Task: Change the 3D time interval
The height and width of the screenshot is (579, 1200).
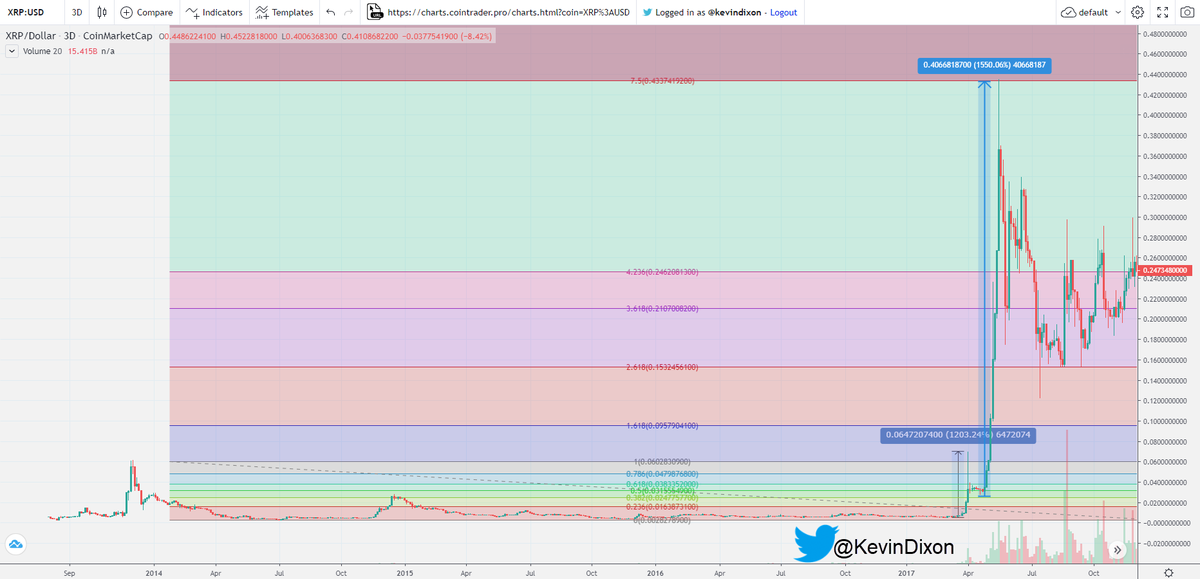Action: (76, 12)
